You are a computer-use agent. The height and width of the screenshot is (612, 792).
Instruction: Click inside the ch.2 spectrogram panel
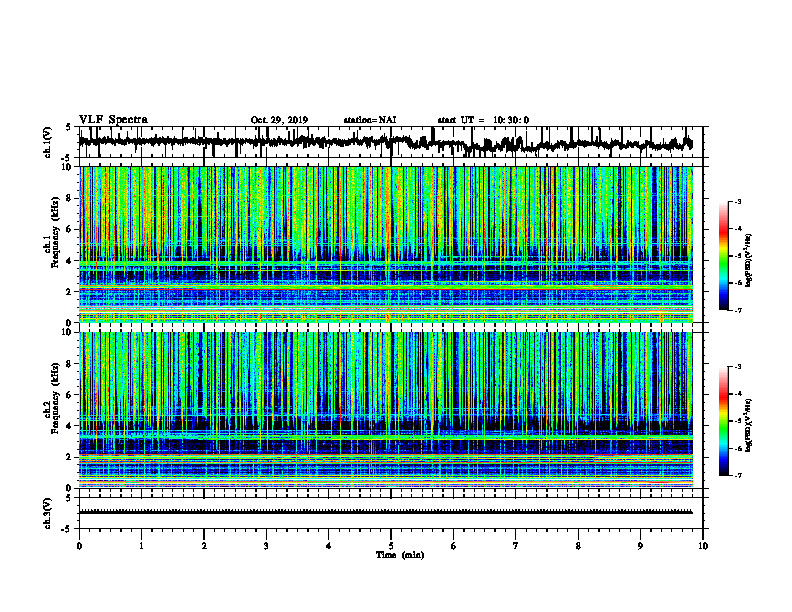(391, 410)
